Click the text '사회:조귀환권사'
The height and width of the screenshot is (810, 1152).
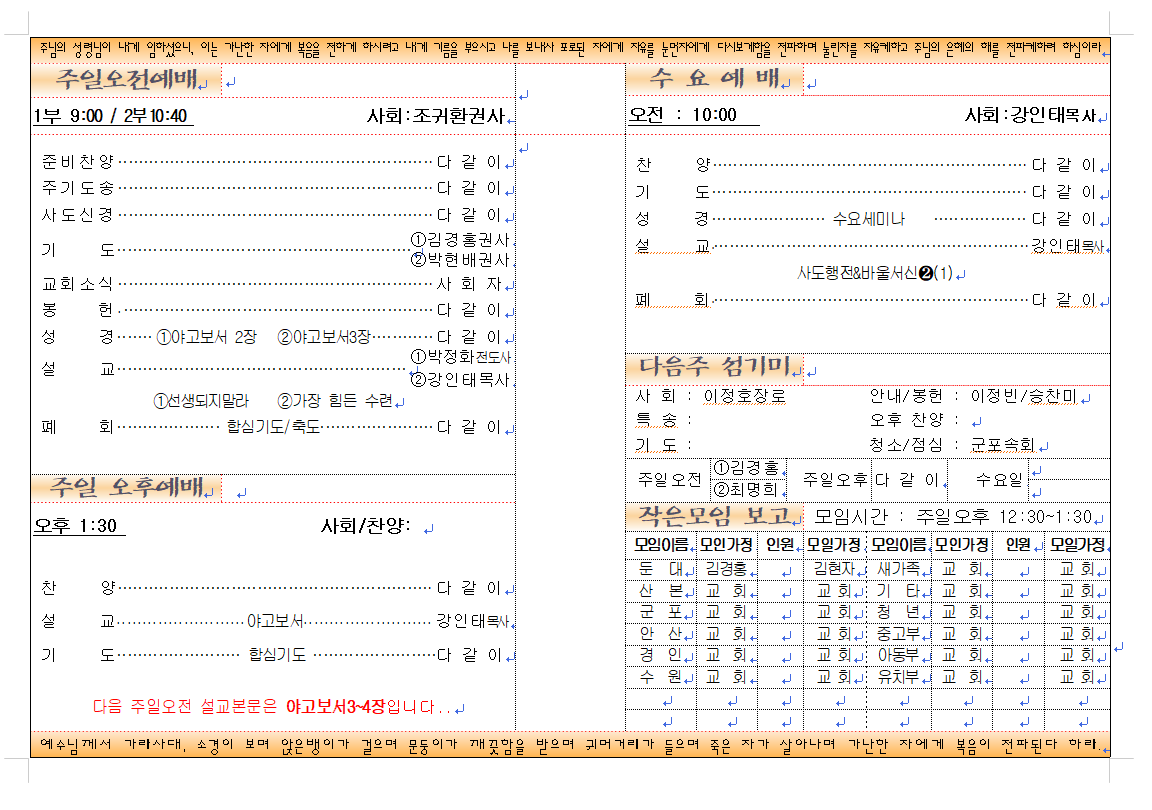(x=436, y=116)
